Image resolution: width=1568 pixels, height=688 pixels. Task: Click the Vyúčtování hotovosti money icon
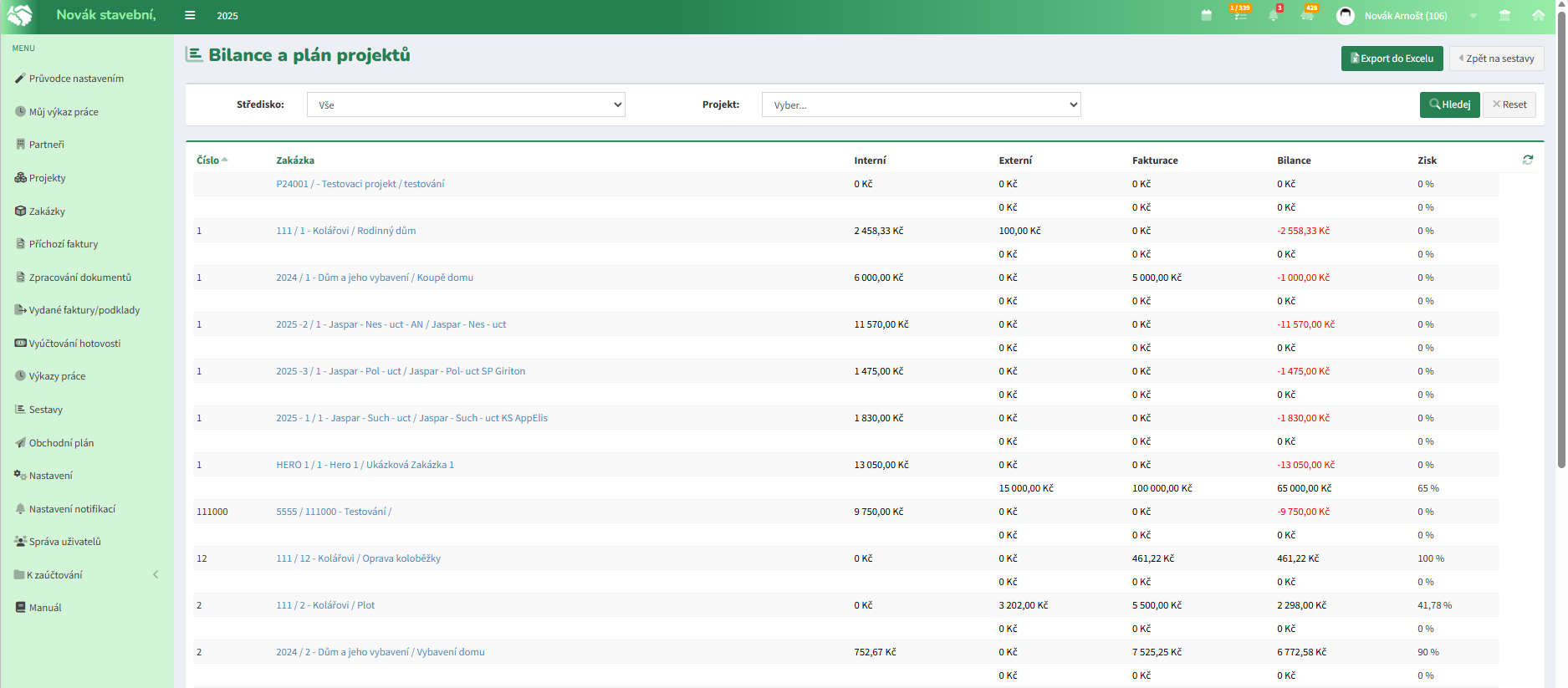coord(21,343)
